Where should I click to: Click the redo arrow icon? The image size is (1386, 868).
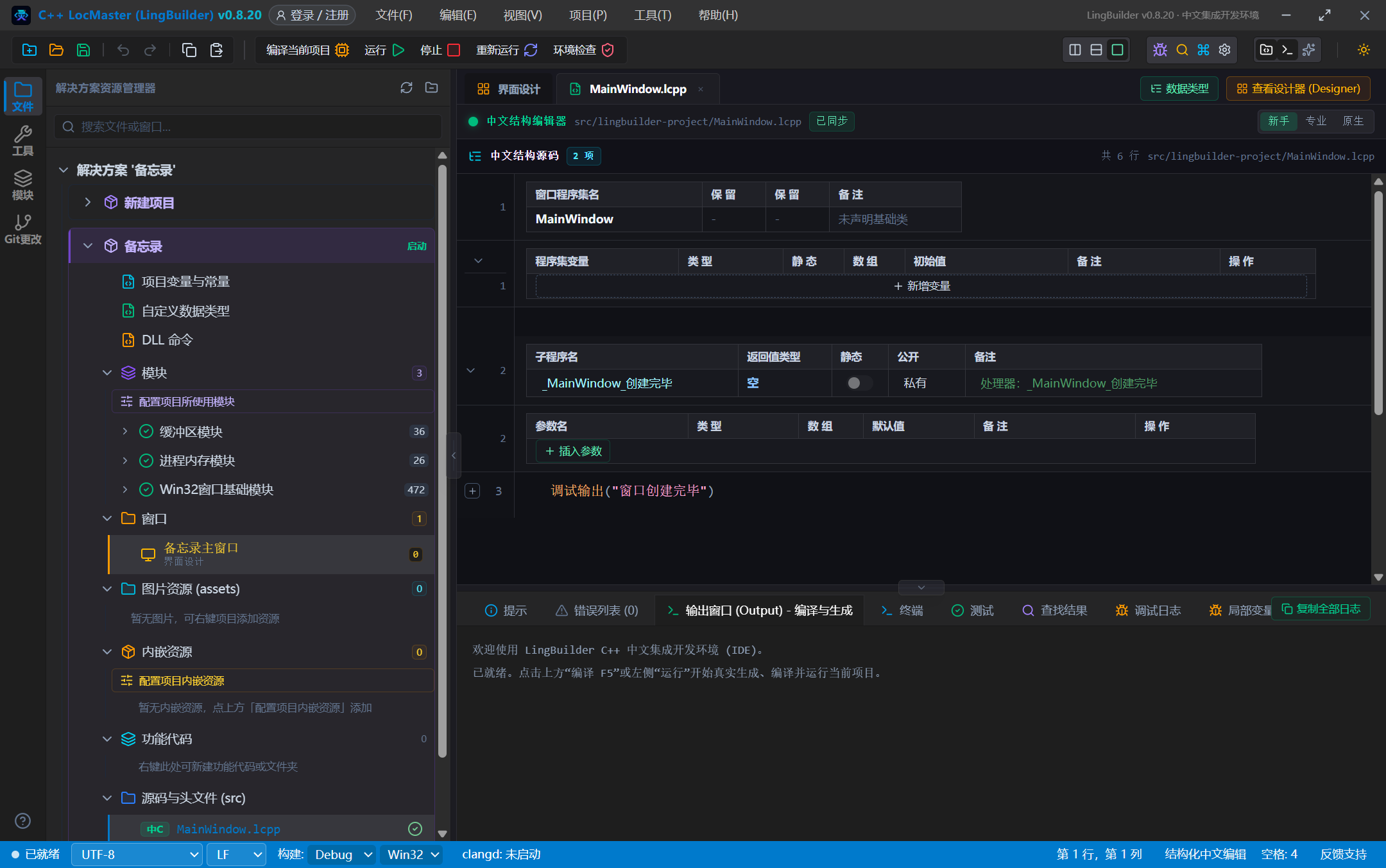coord(150,50)
